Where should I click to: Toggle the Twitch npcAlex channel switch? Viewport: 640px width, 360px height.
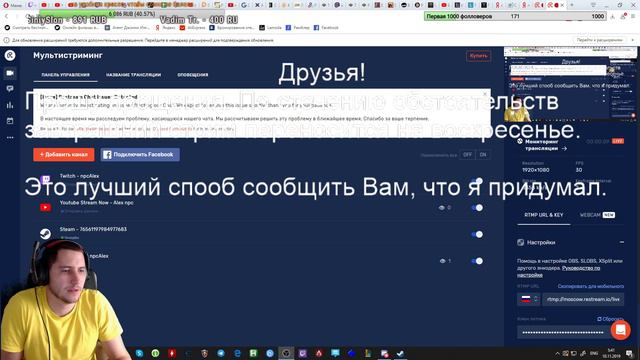[x=477, y=181]
